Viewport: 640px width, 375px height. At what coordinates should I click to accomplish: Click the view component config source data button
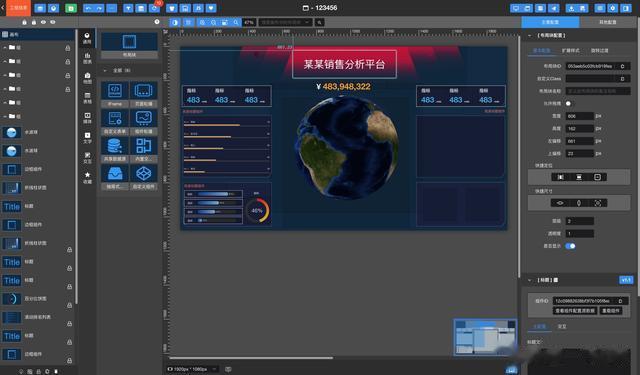tap(575, 311)
